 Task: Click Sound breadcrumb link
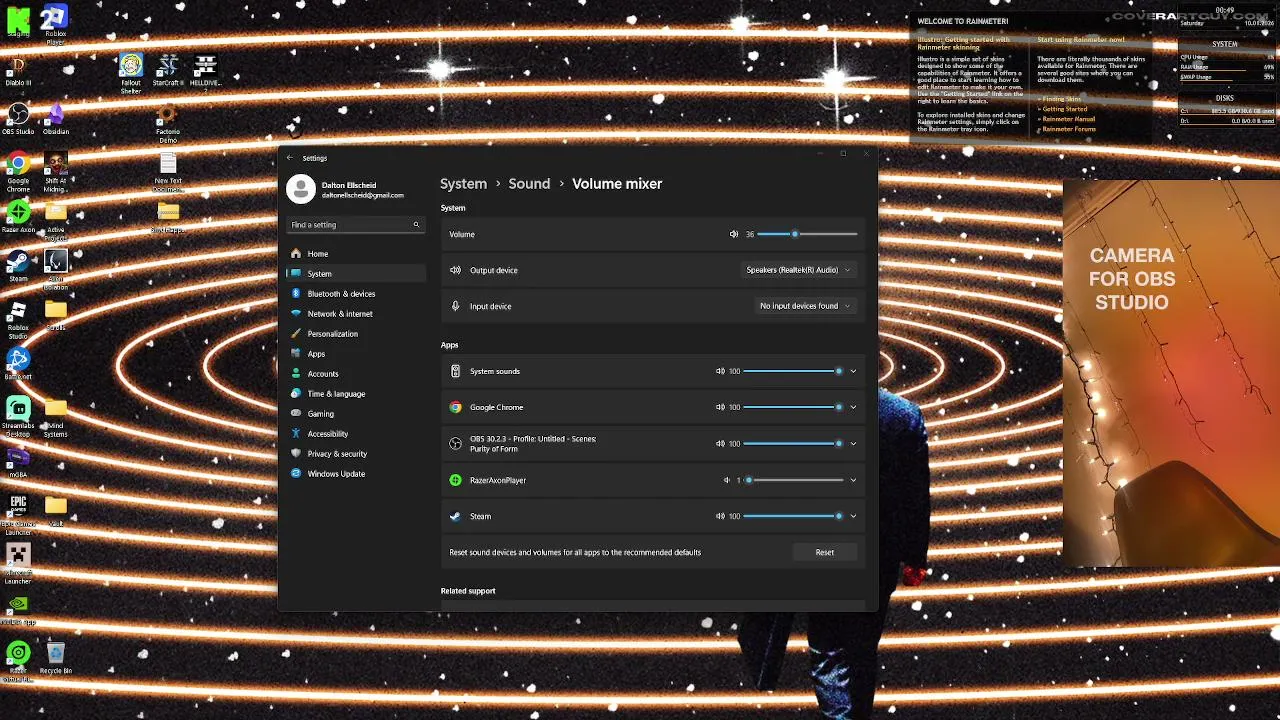(529, 184)
